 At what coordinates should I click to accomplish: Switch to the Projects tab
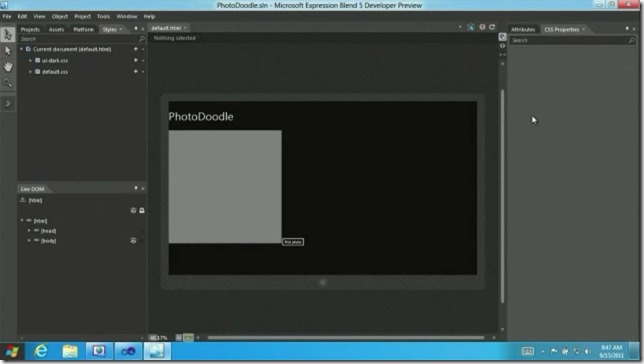(x=30, y=29)
